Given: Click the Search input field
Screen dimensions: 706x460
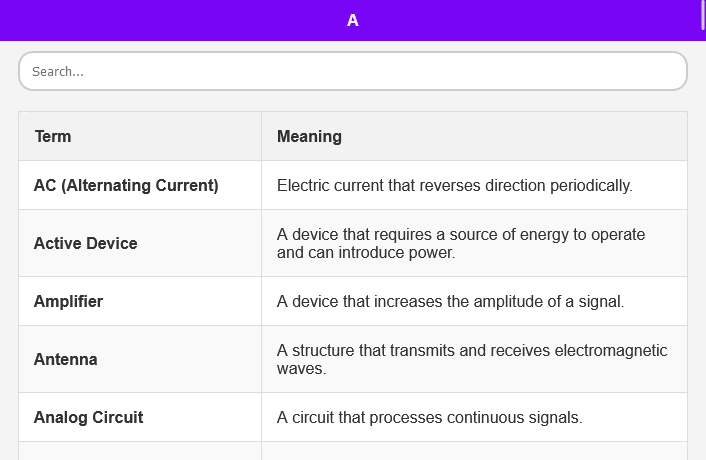Looking at the screenshot, I should coord(352,71).
